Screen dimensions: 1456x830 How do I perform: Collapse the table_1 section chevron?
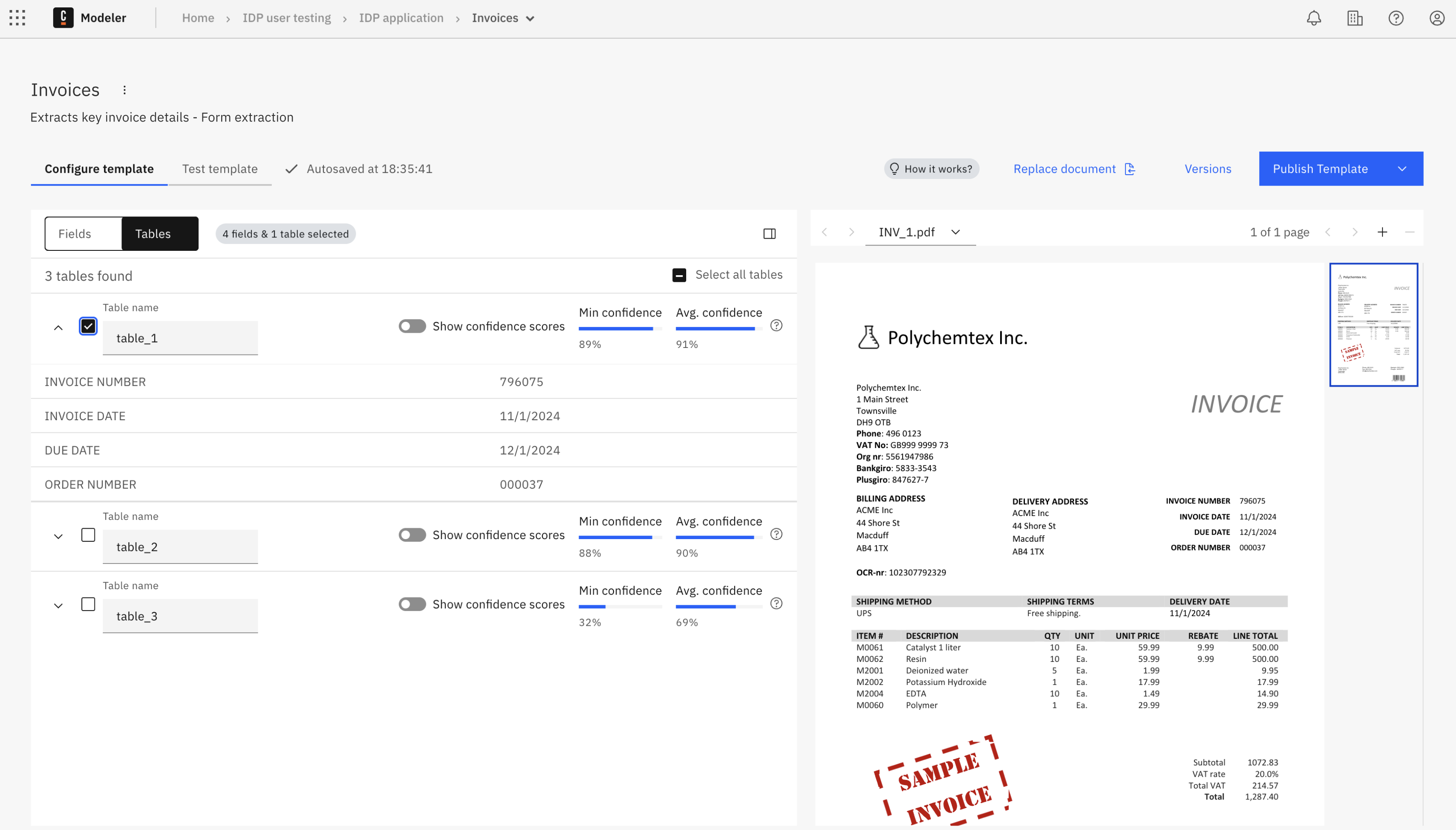58,328
